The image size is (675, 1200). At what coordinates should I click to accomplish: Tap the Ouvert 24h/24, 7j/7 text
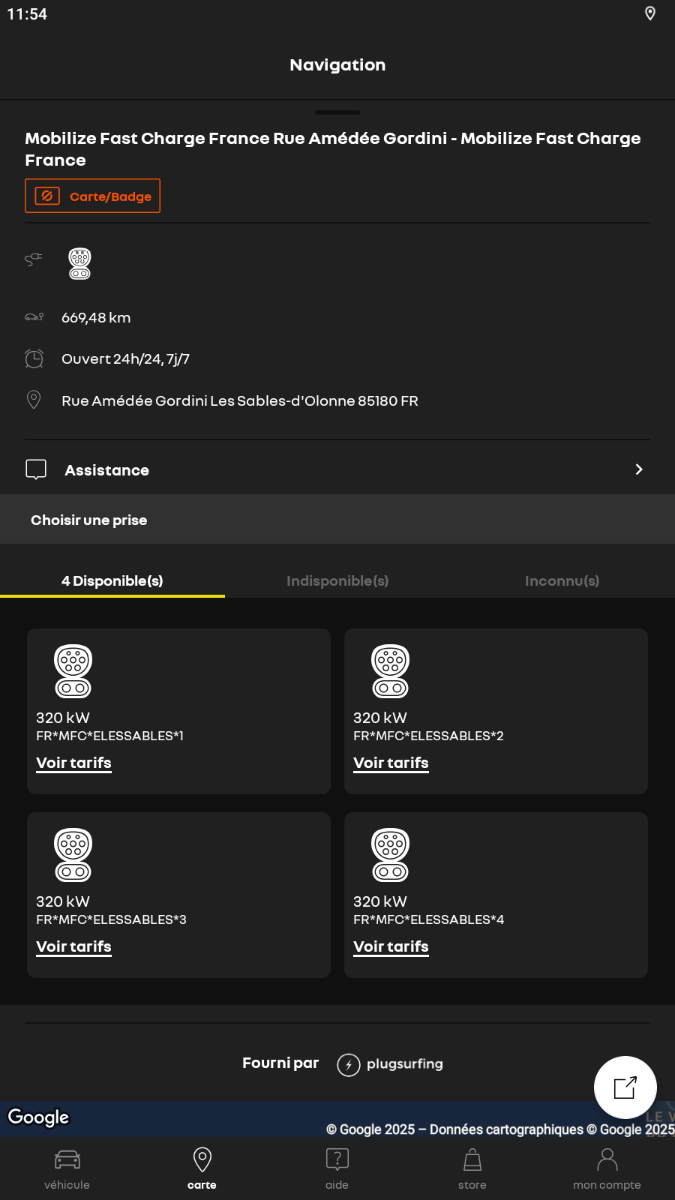[126, 359]
